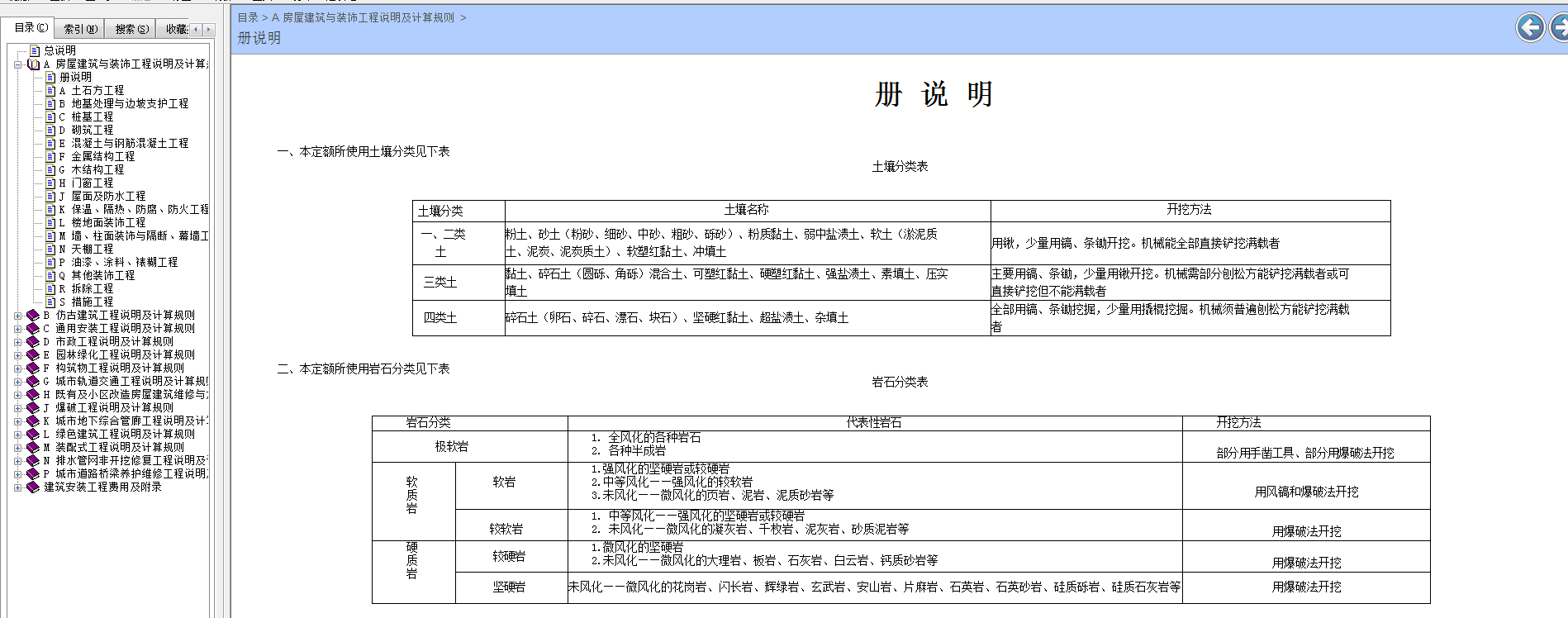Expand the B 仿古建筑工程说明及计算规则 node

pos(17,316)
